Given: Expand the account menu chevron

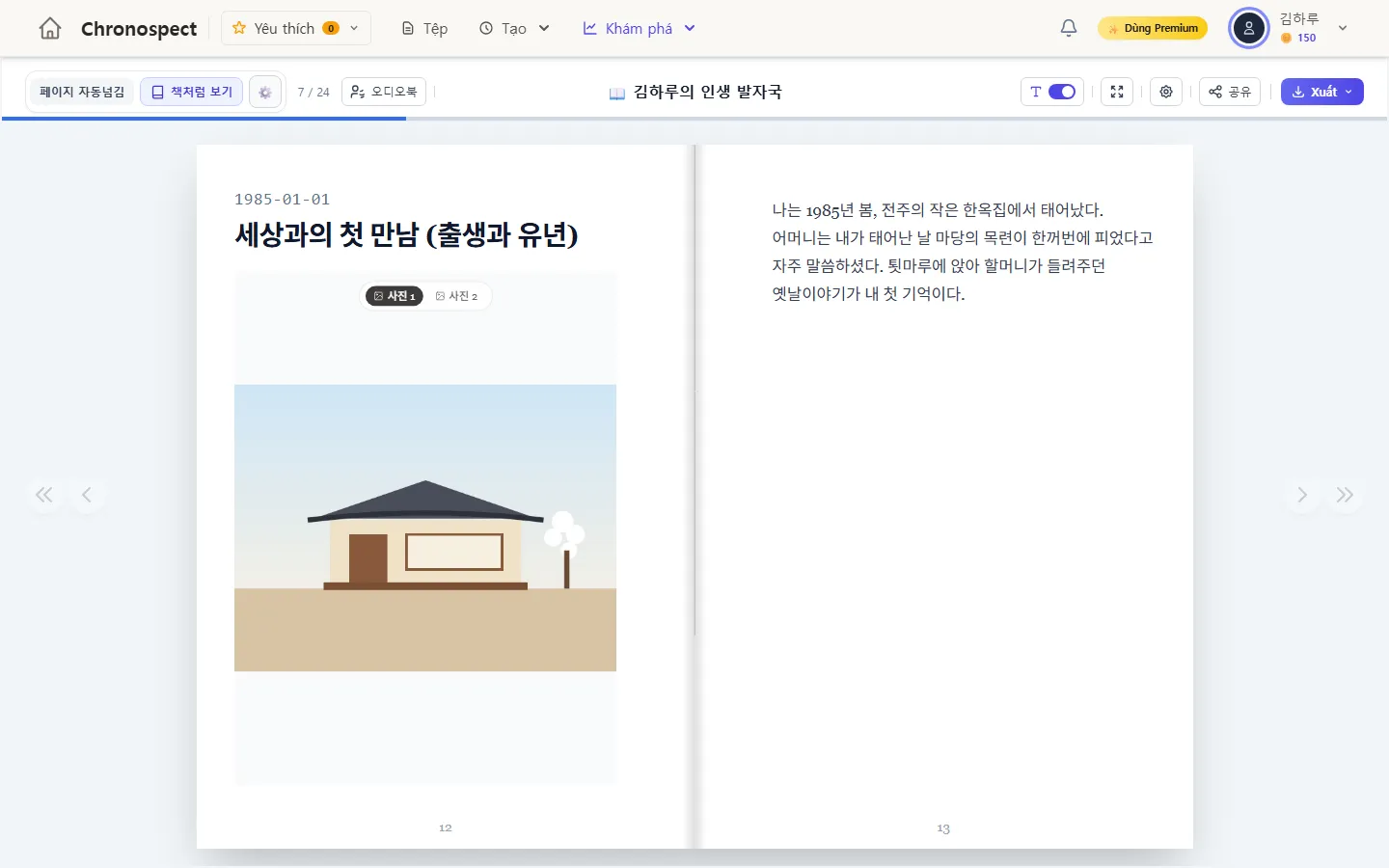Looking at the screenshot, I should (x=1343, y=28).
